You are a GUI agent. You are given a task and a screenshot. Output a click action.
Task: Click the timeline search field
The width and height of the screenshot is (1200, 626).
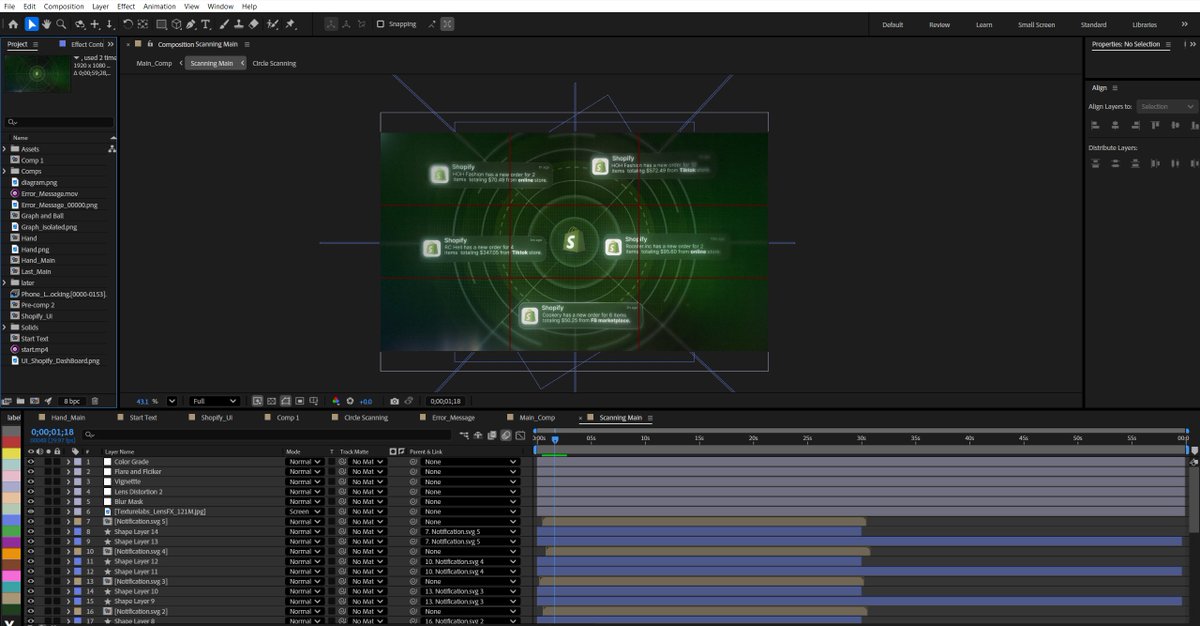[265, 435]
